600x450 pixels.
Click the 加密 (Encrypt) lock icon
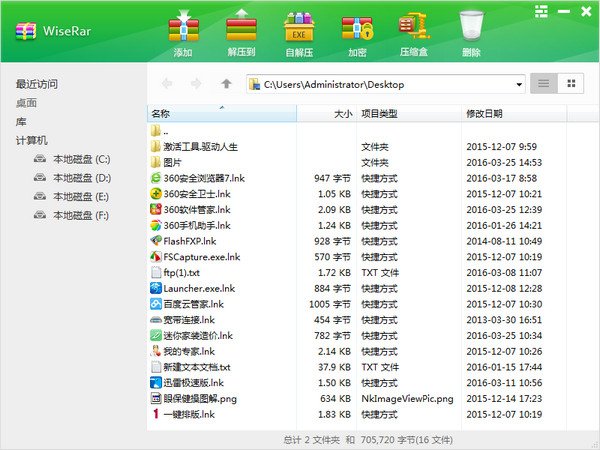coord(357,28)
